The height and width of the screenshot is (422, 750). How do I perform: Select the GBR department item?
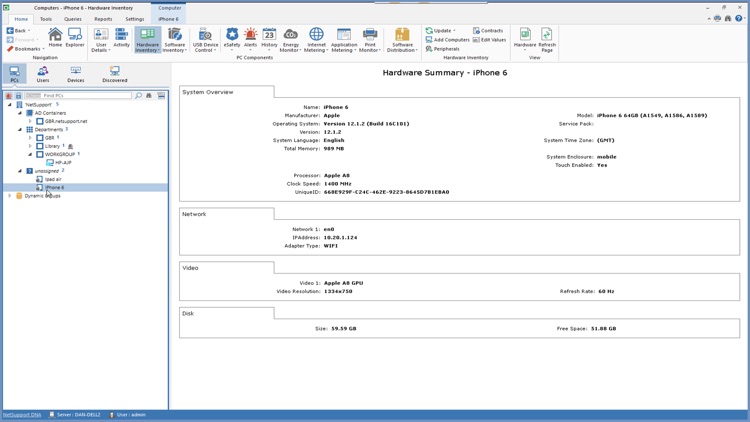(49, 138)
